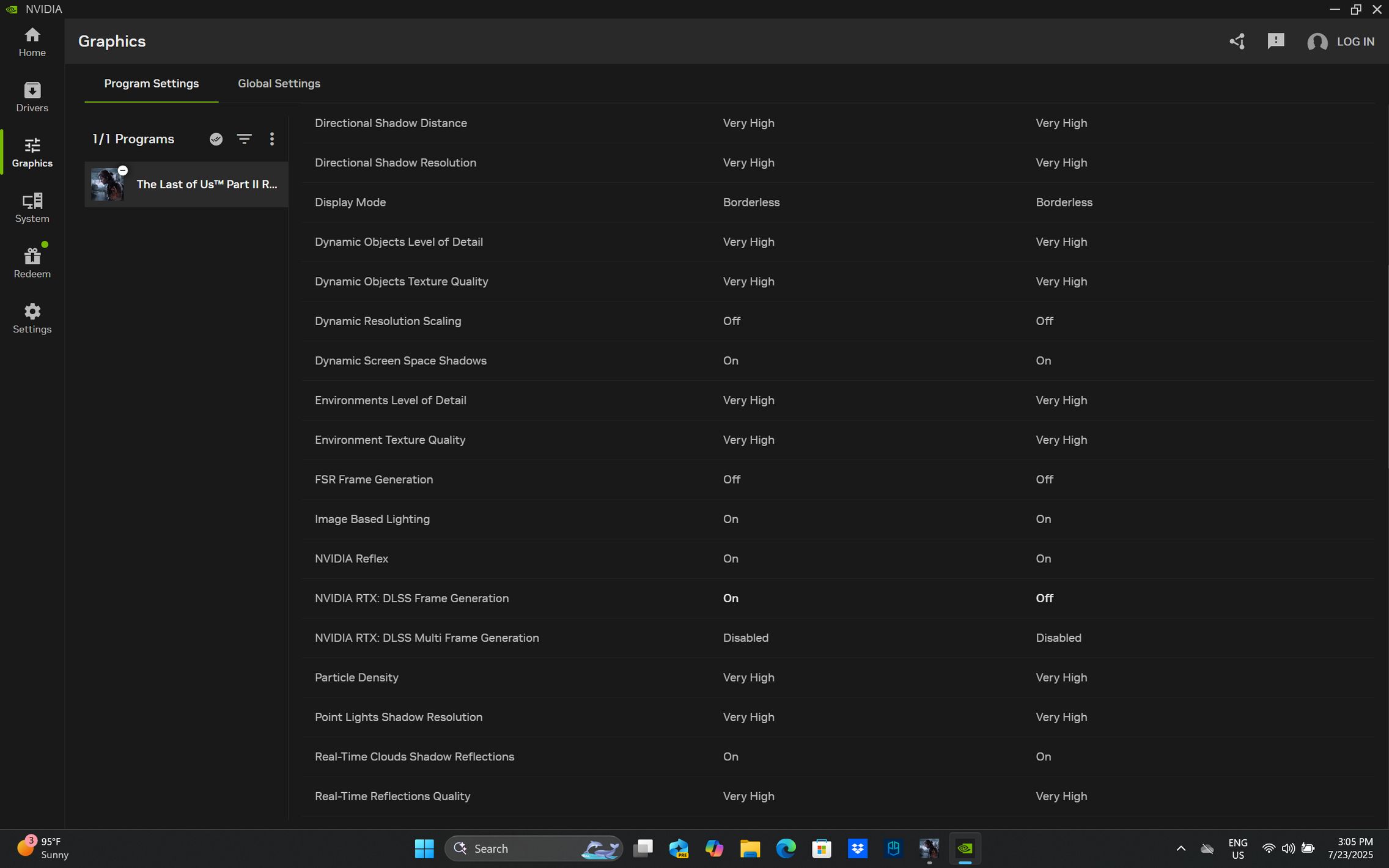Select the Directional Shadow Distance row label

[x=391, y=123]
